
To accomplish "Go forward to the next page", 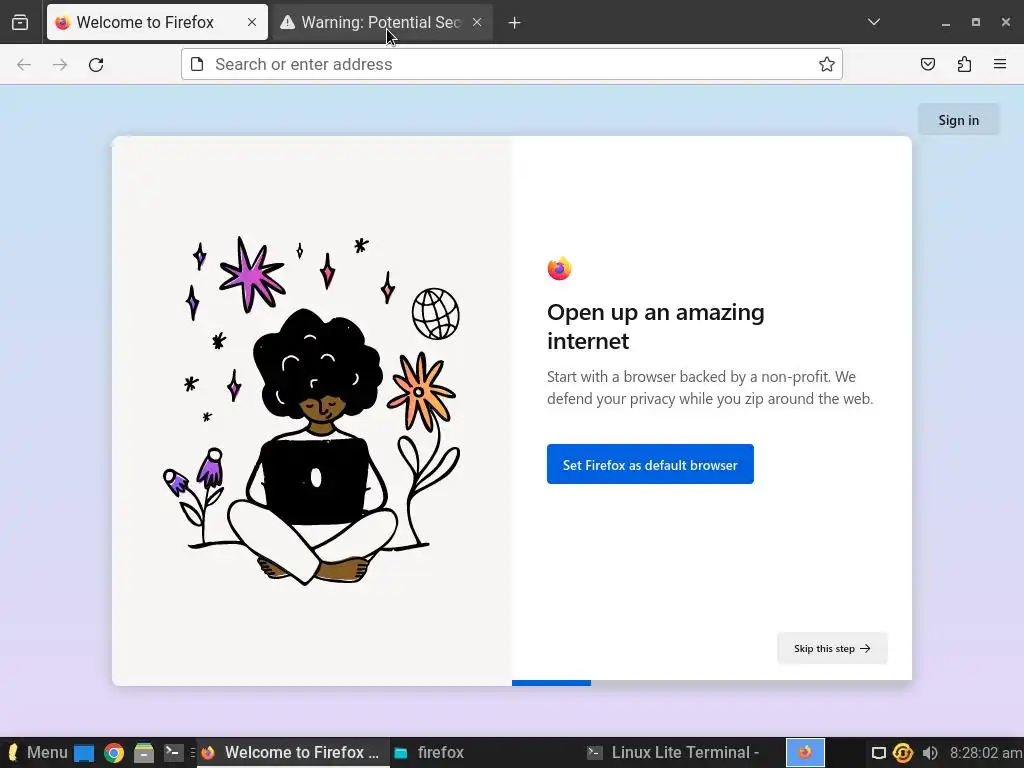I will (x=60, y=65).
